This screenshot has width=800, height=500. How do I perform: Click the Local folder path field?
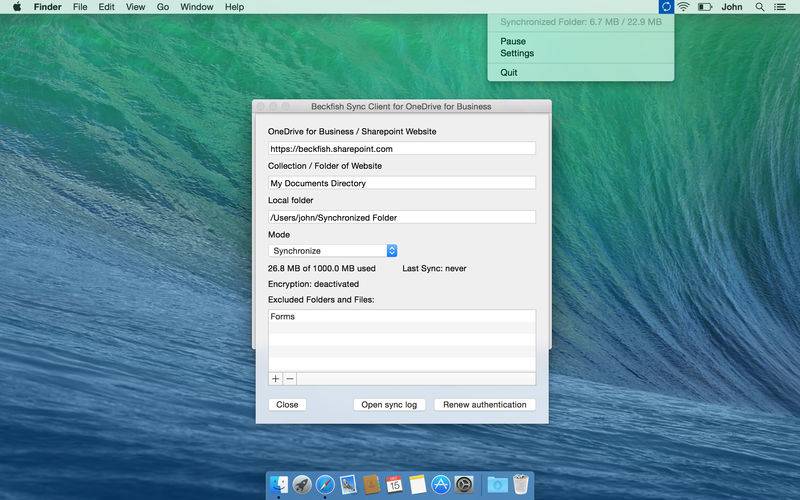coord(402,217)
